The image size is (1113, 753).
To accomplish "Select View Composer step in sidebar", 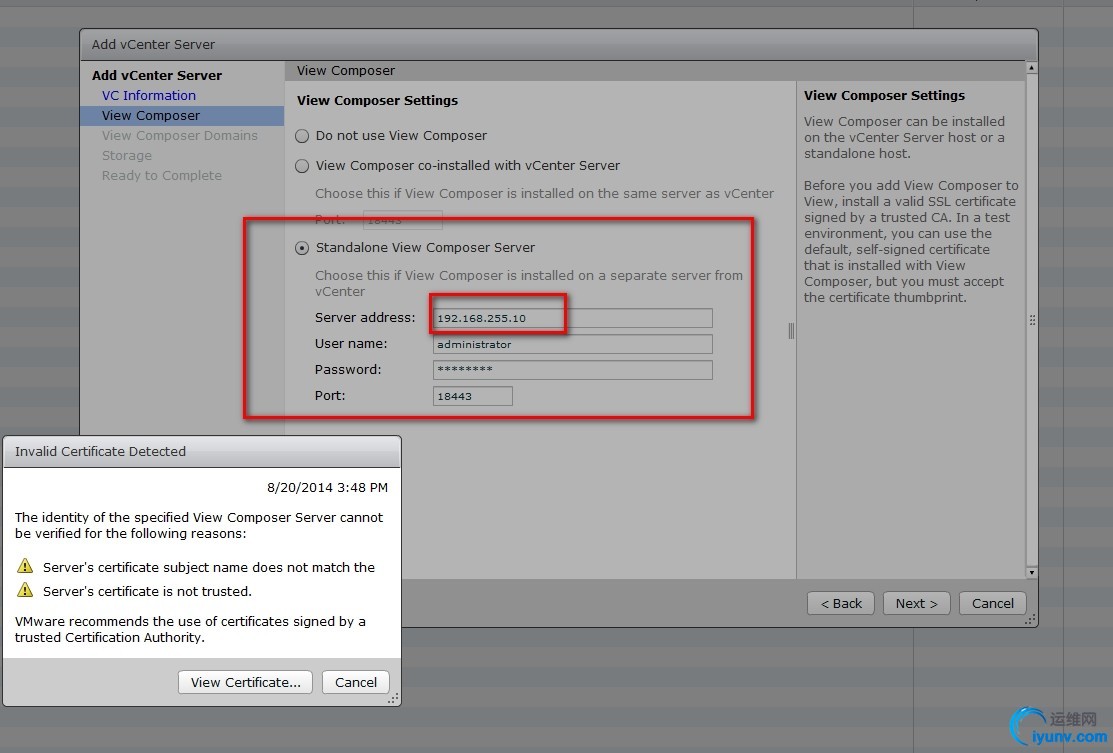I will (182, 116).
